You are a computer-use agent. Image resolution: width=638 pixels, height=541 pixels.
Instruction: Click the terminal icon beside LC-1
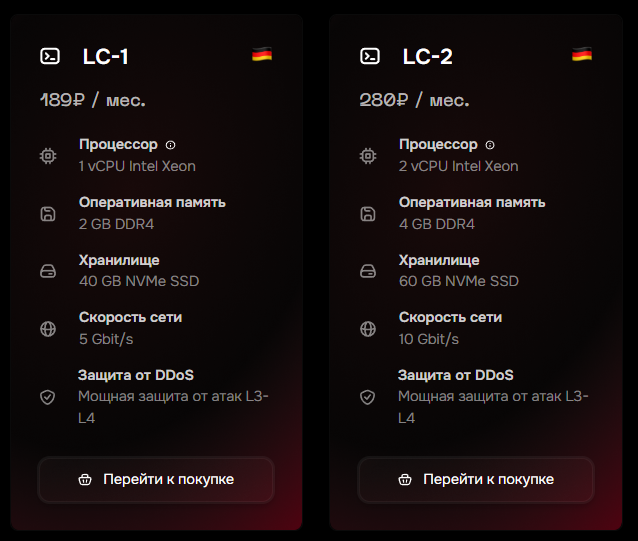pyautogui.click(x=50, y=56)
